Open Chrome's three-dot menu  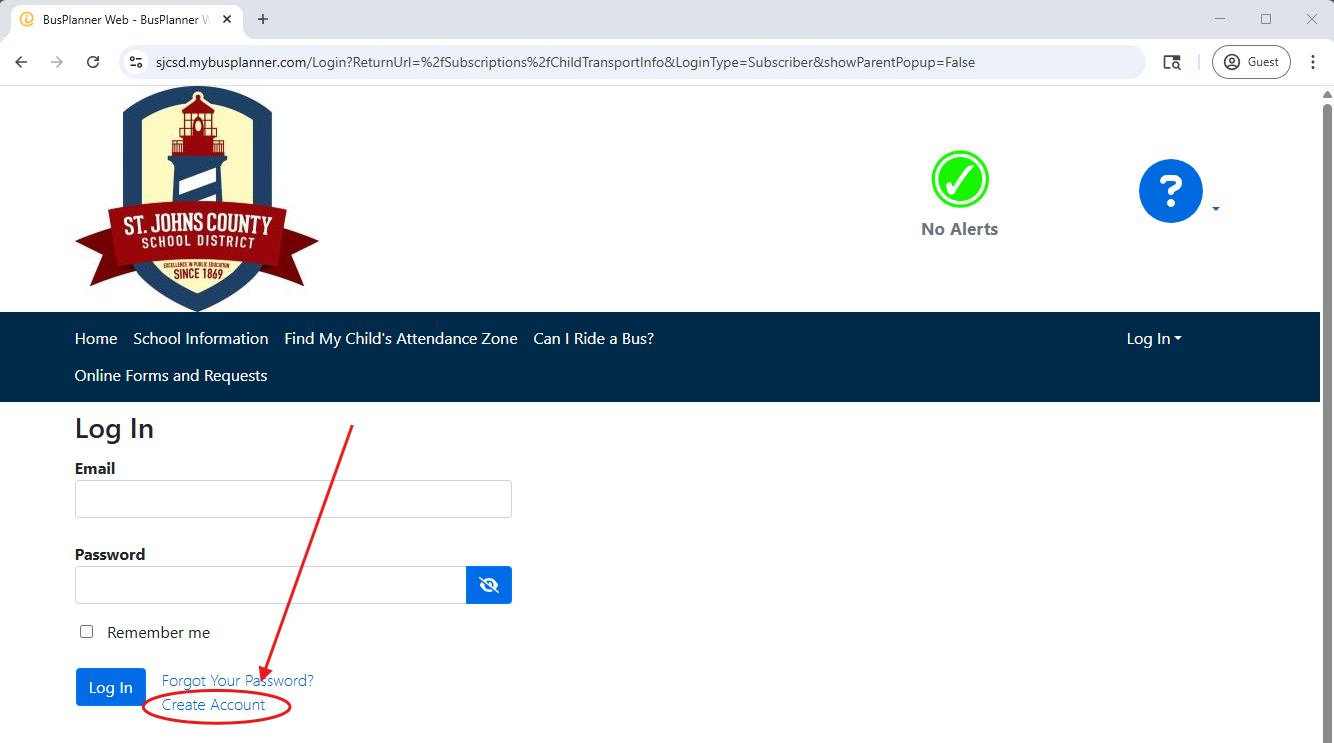pyautogui.click(x=1313, y=62)
